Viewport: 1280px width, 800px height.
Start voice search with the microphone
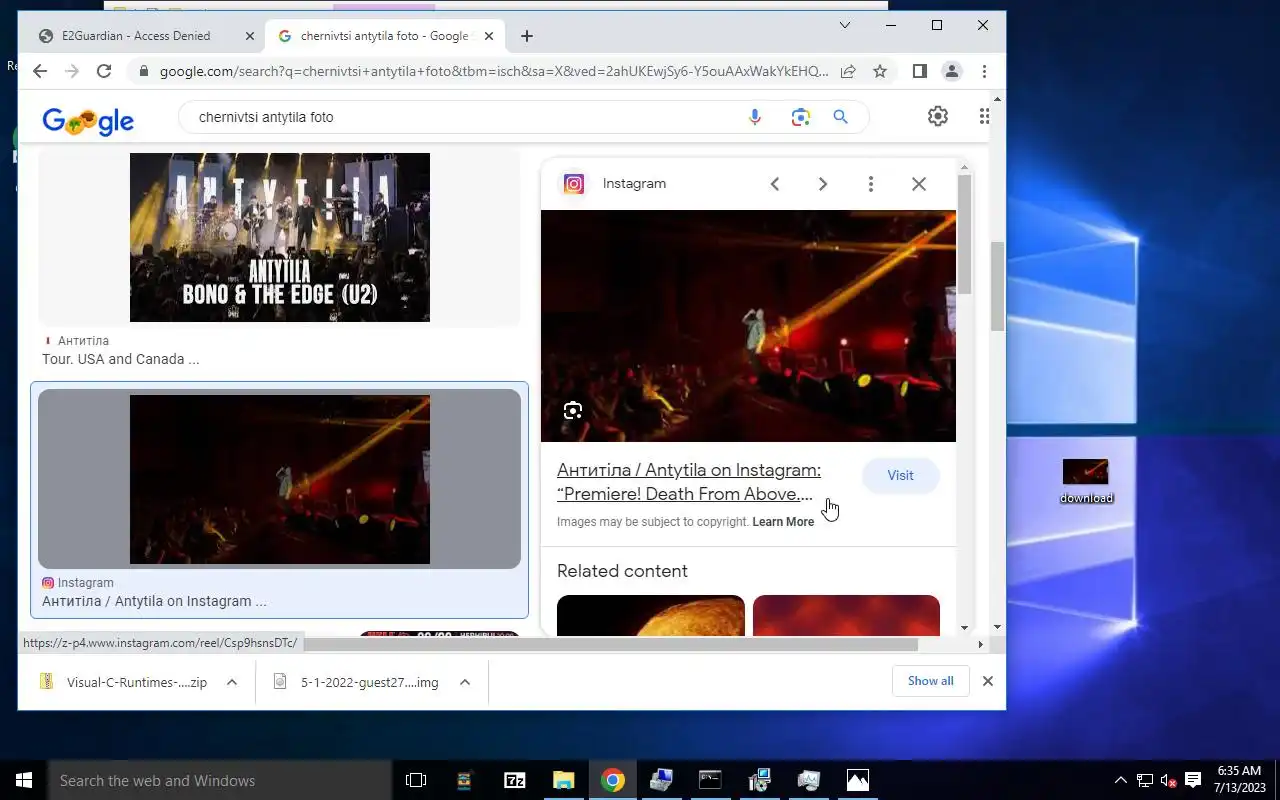pos(755,117)
